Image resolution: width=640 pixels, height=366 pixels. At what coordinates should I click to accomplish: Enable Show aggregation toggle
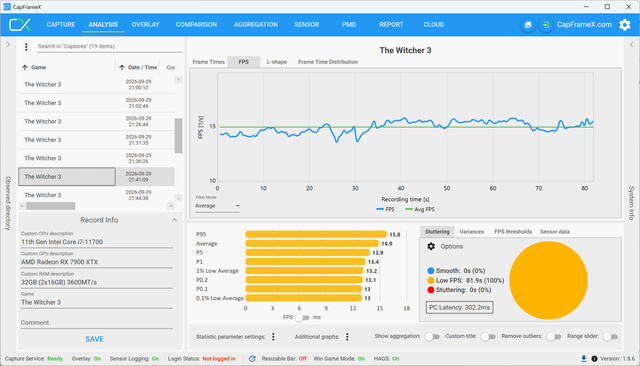click(x=432, y=337)
